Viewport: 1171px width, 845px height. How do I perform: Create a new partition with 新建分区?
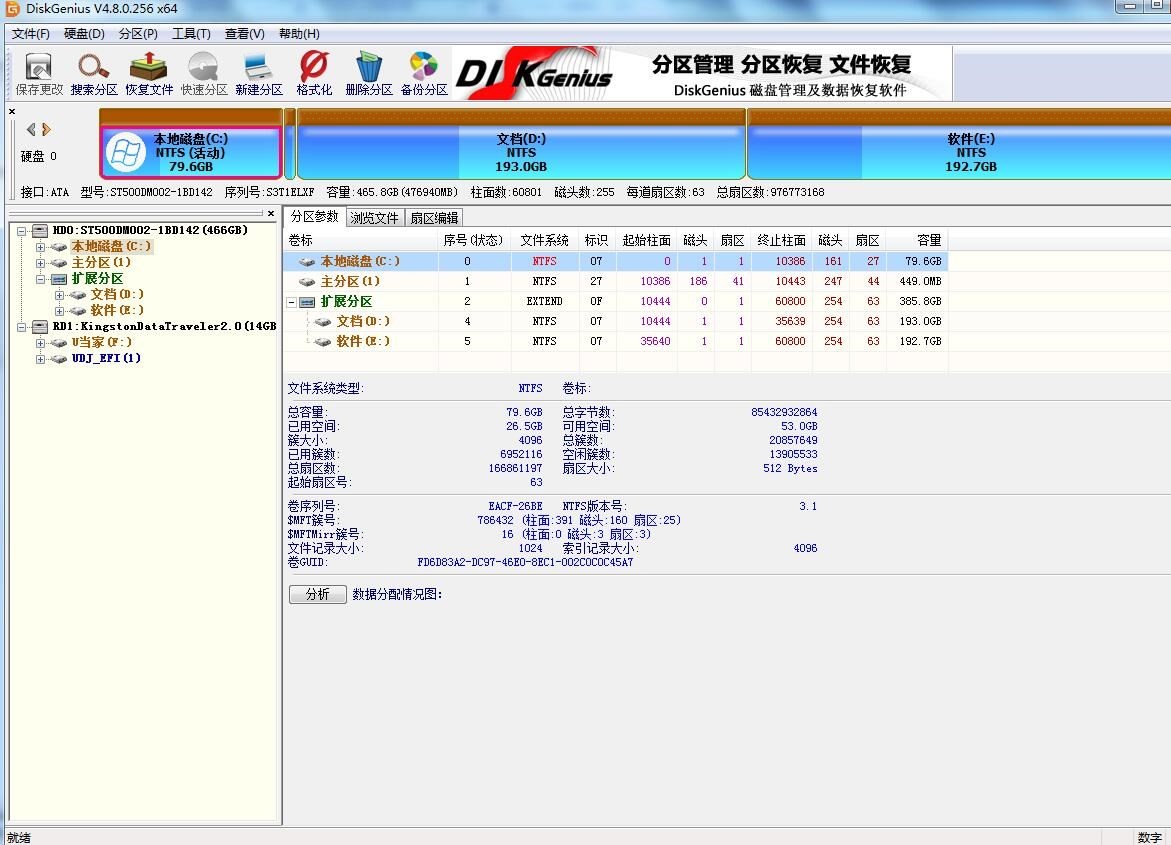click(x=258, y=73)
